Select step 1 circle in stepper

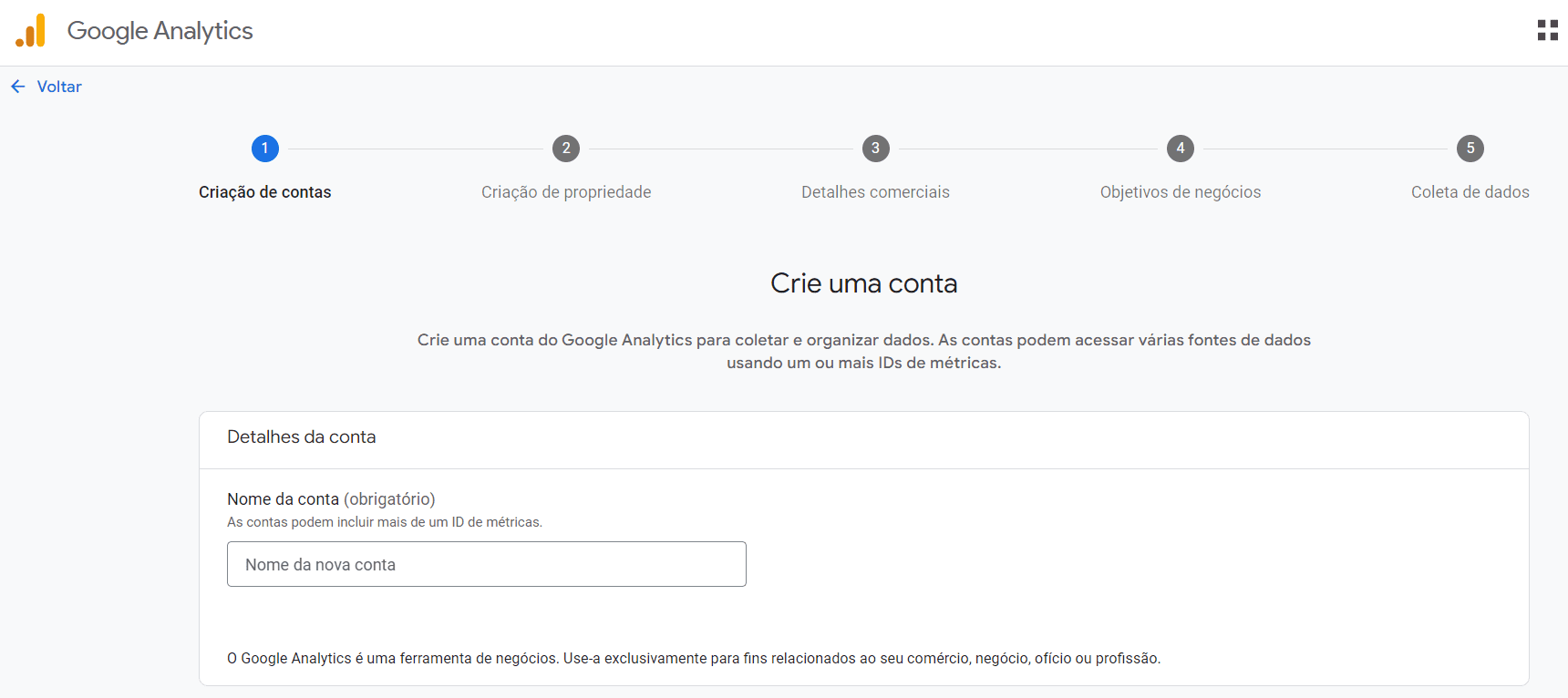[265, 149]
